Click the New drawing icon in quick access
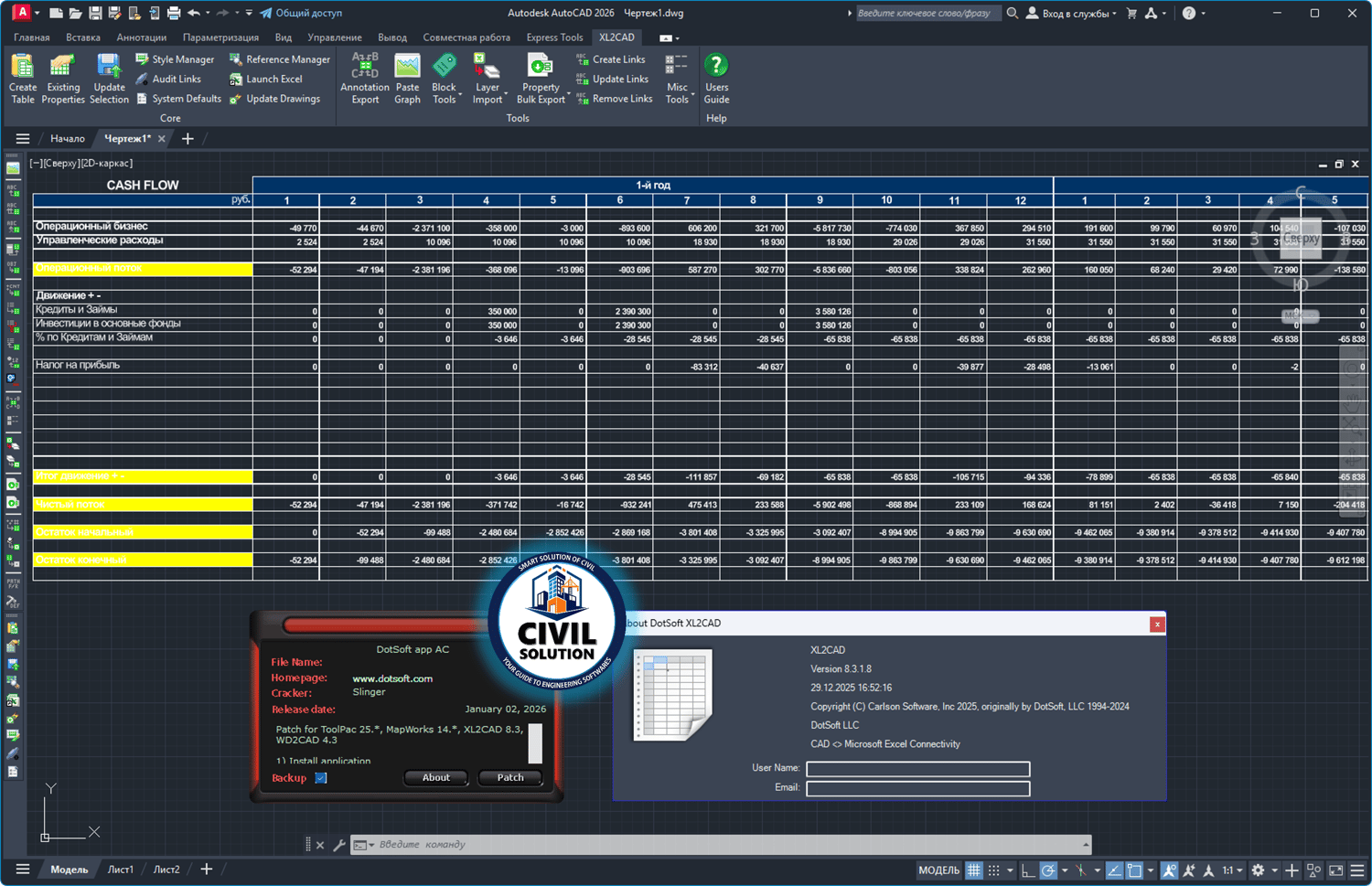This screenshot has height=886, width=1372. tap(56, 13)
